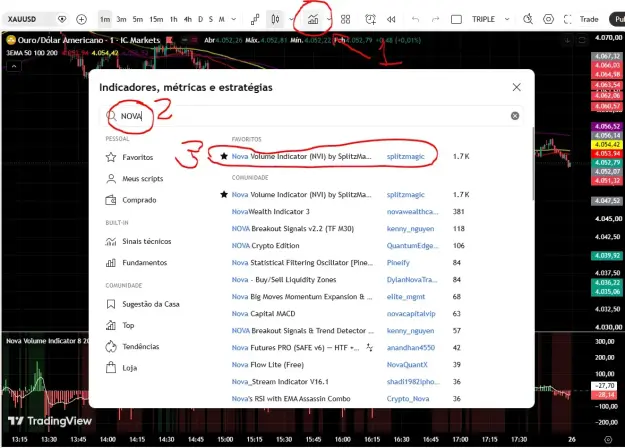The image size is (625, 448).
Task: Click the redo arrow
Action: [x=435, y=19]
